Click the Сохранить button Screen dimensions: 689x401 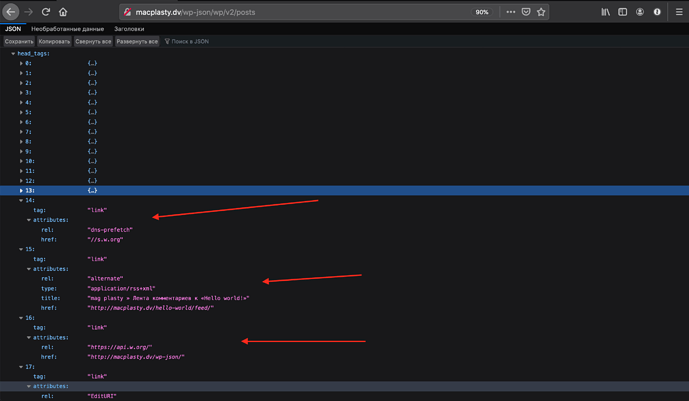(19, 41)
